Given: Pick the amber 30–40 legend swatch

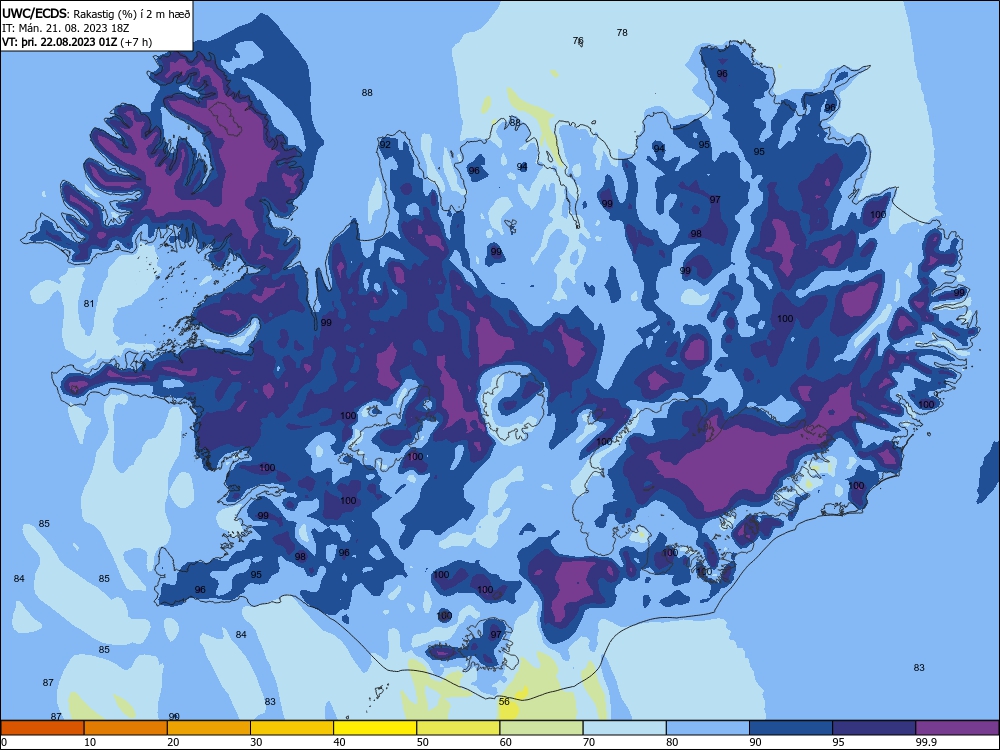Looking at the screenshot, I should [292, 728].
